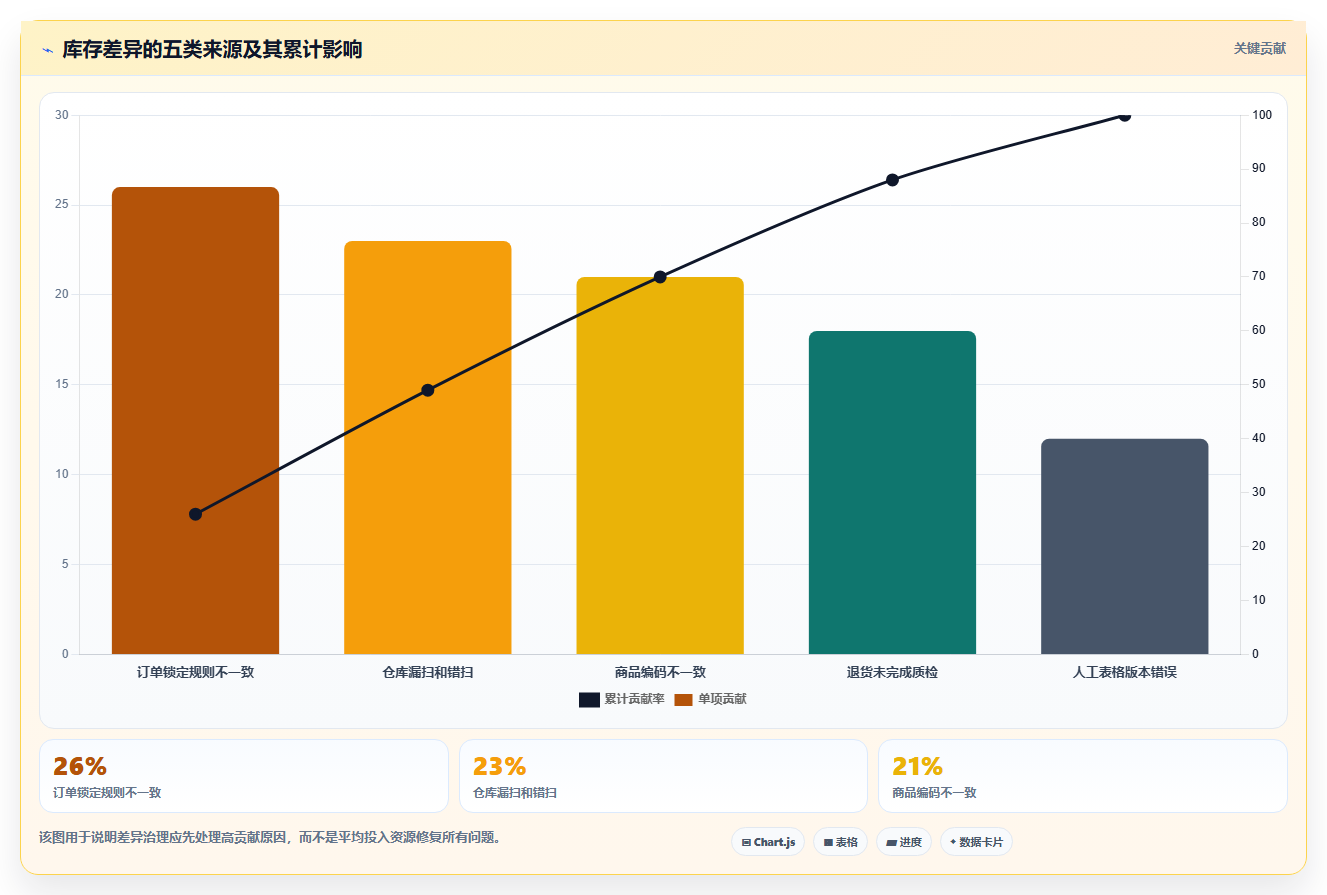Click the 订单锁定规则不一致 bar in the chart
The width and height of the screenshot is (1327, 895).
point(195,420)
